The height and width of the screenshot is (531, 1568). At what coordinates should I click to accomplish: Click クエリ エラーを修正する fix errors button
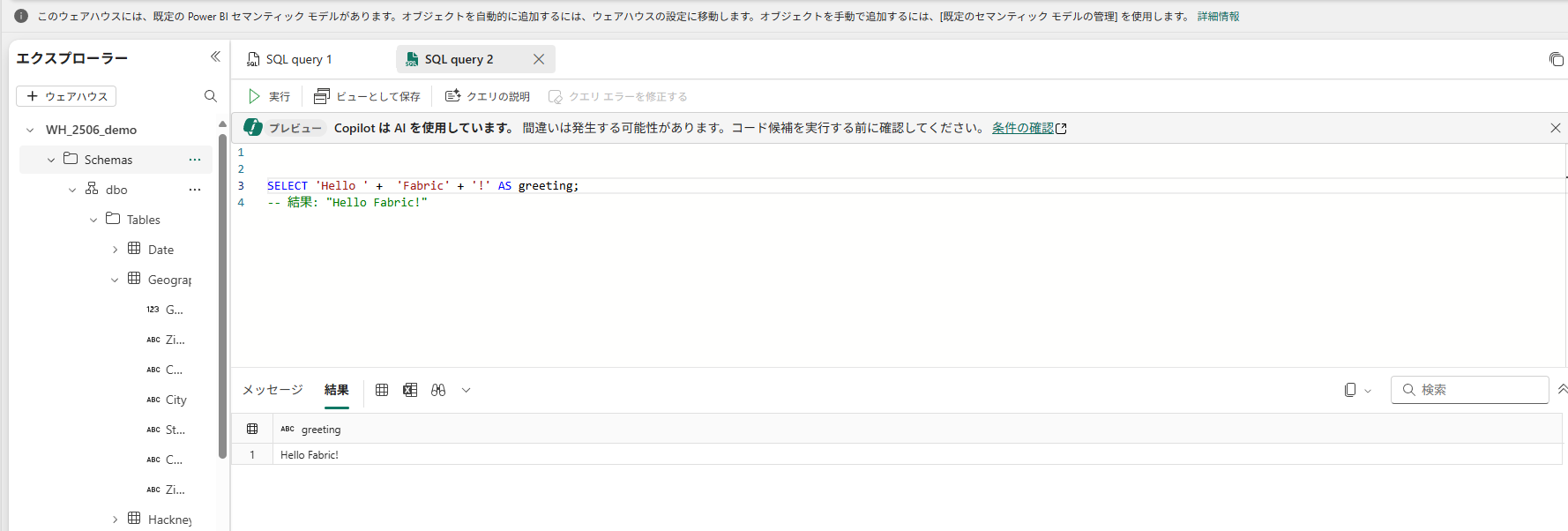[x=617, y=96]
